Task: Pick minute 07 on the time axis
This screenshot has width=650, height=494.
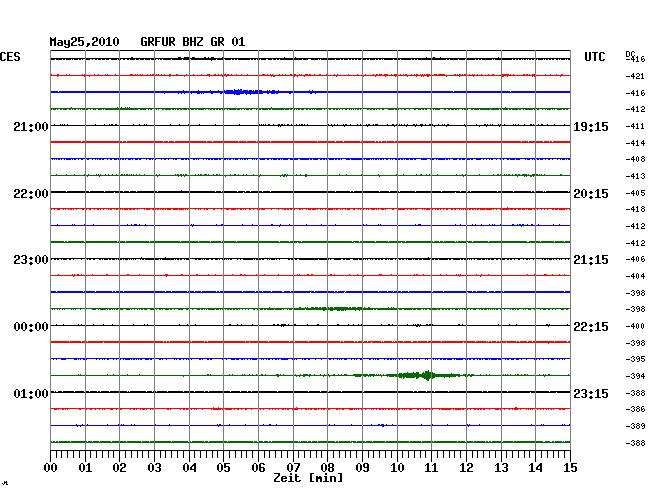Action: [293, 467]
